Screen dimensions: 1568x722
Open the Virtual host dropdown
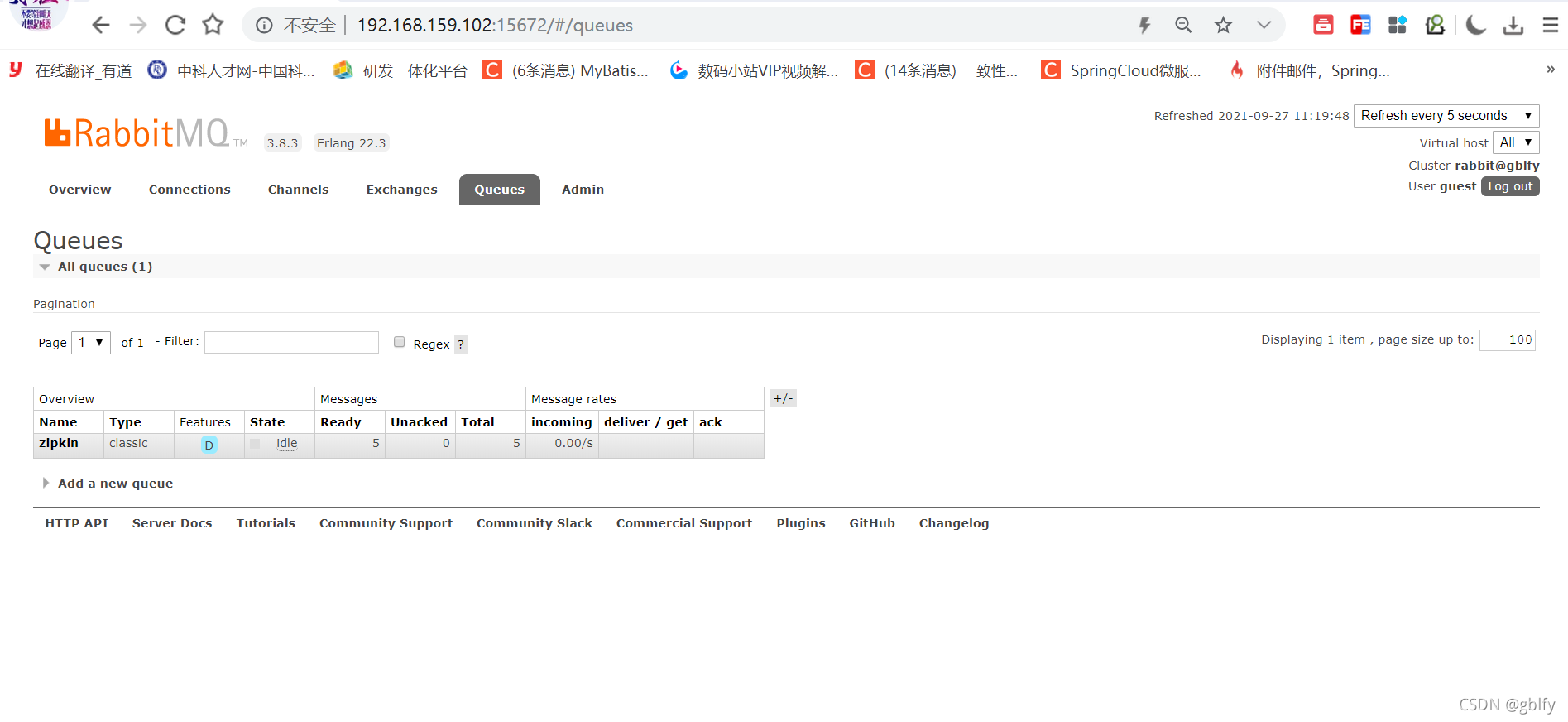point(1516,142)
